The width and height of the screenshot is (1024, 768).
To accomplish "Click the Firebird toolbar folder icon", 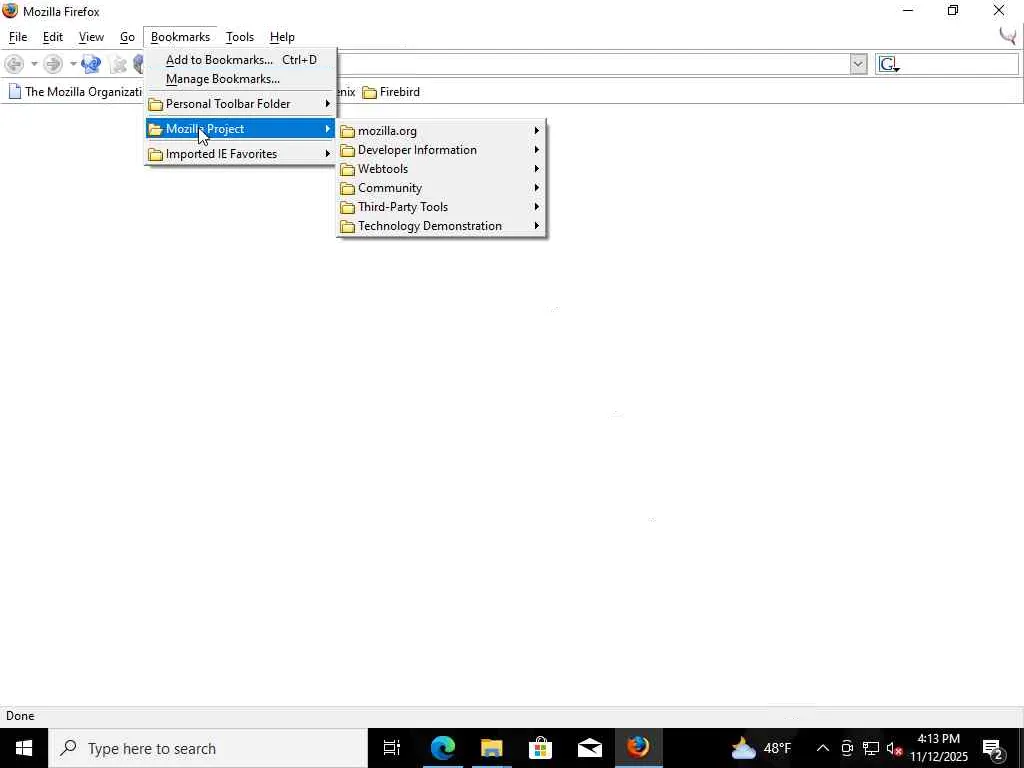I will coord(370,93).
